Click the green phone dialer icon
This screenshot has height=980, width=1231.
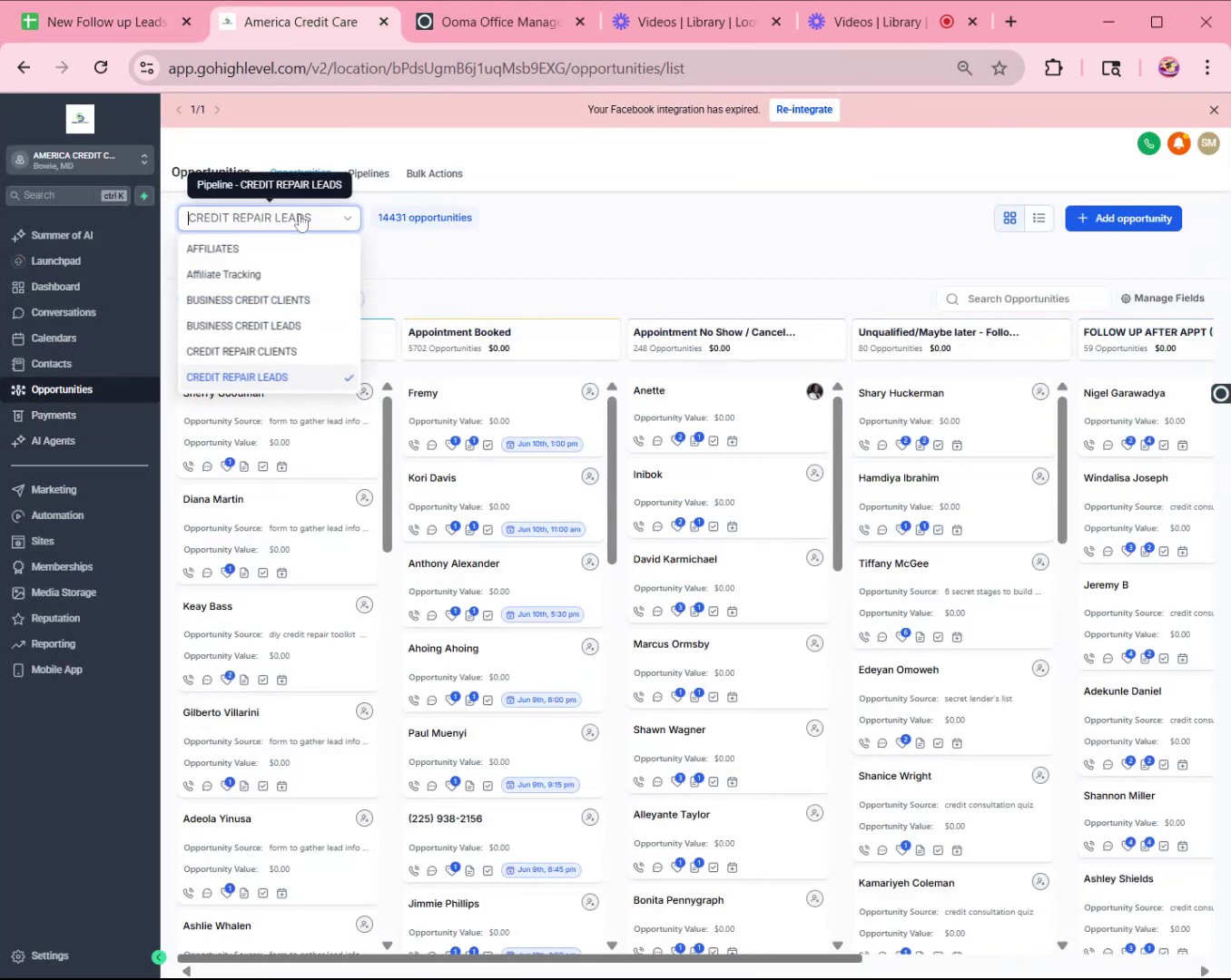pos(1149,143)
